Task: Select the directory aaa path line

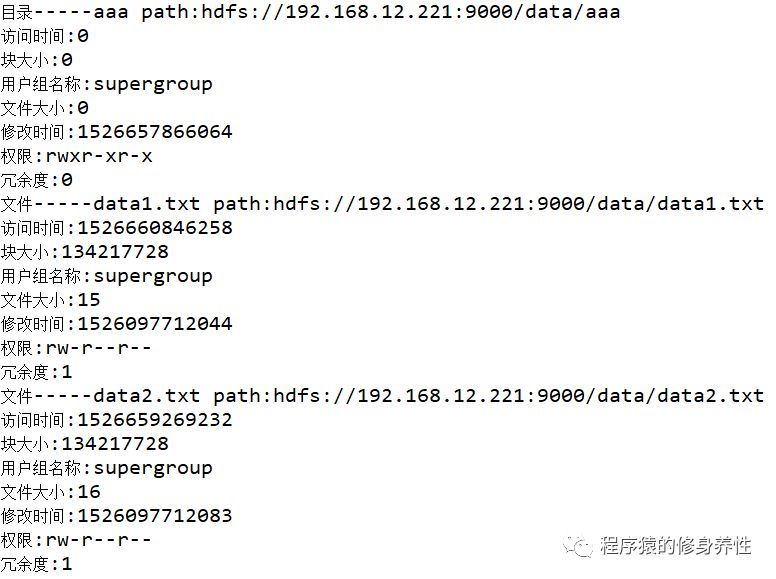Action: pyautogui.click(x=310, y=12)
